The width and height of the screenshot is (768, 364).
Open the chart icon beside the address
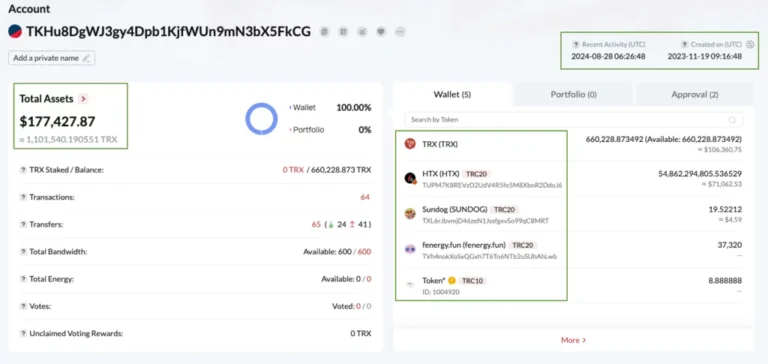(362, 32)
